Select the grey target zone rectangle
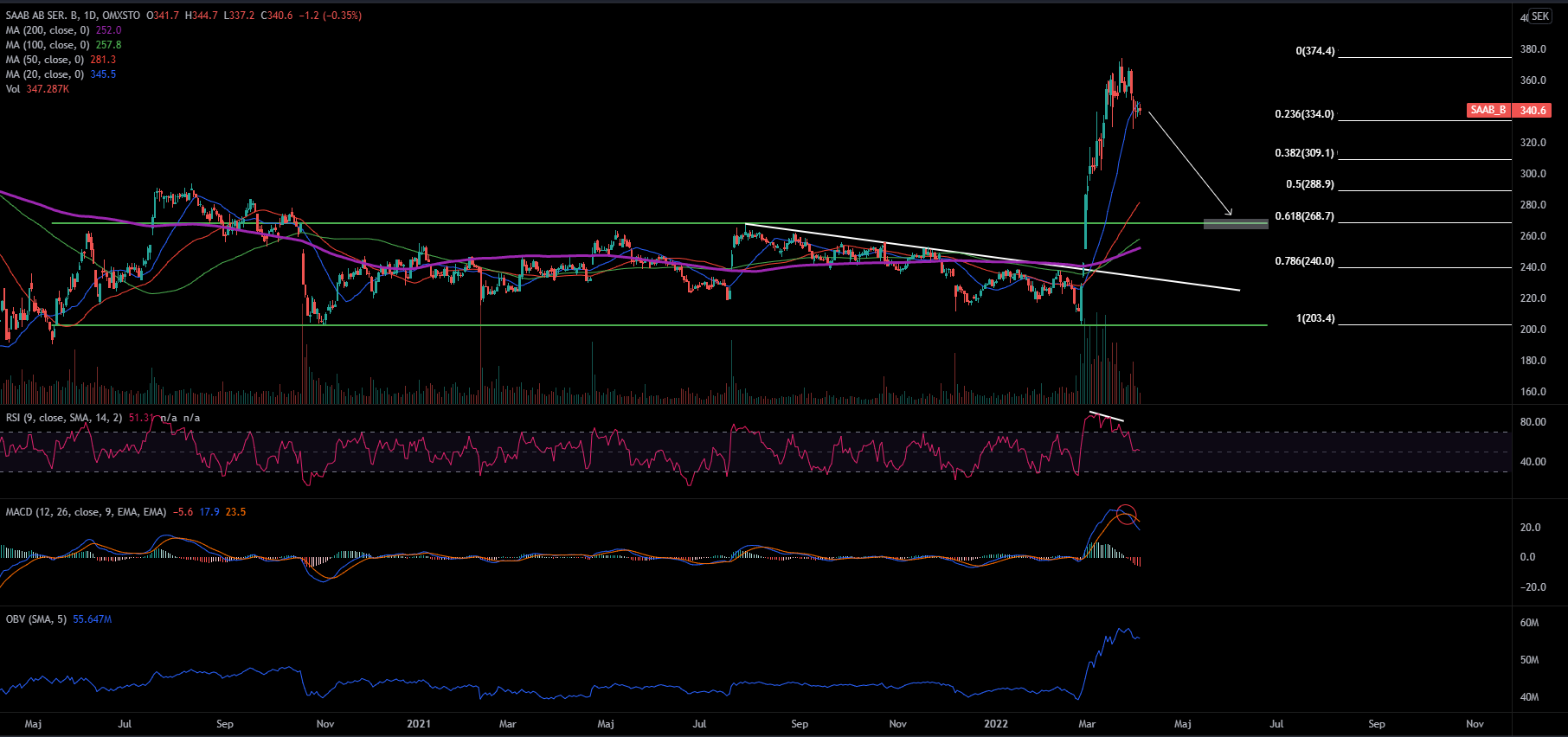Screen dimensions: 1568x737 1236,224
